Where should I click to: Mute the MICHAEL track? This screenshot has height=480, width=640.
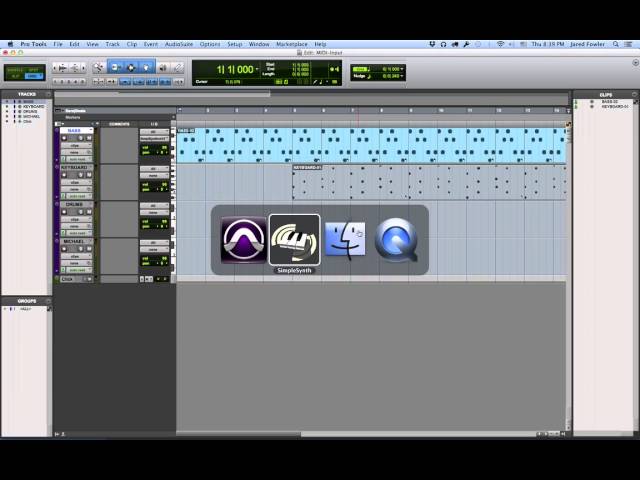[x=89, y=249]
